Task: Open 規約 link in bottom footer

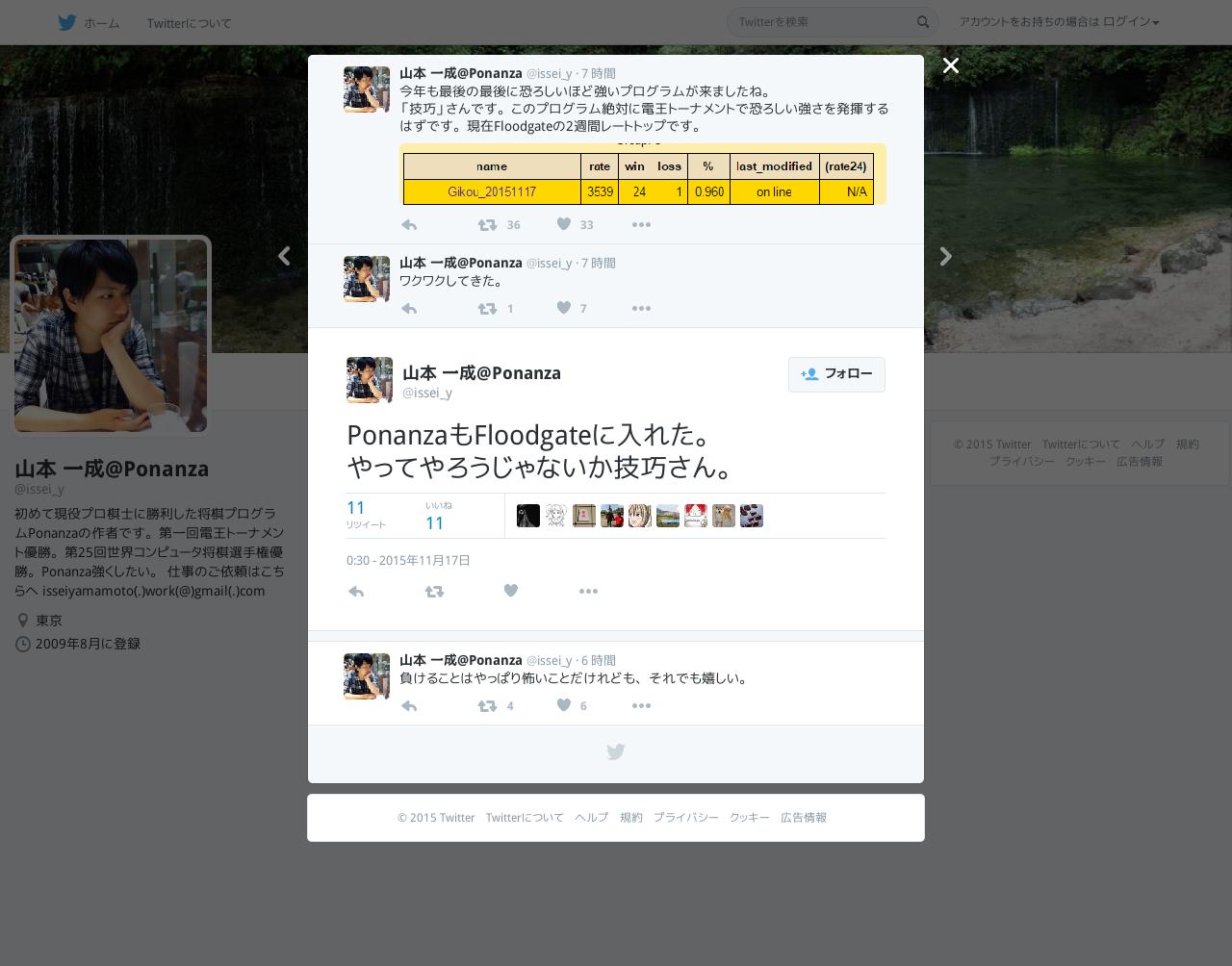Action: click(630, 818)
